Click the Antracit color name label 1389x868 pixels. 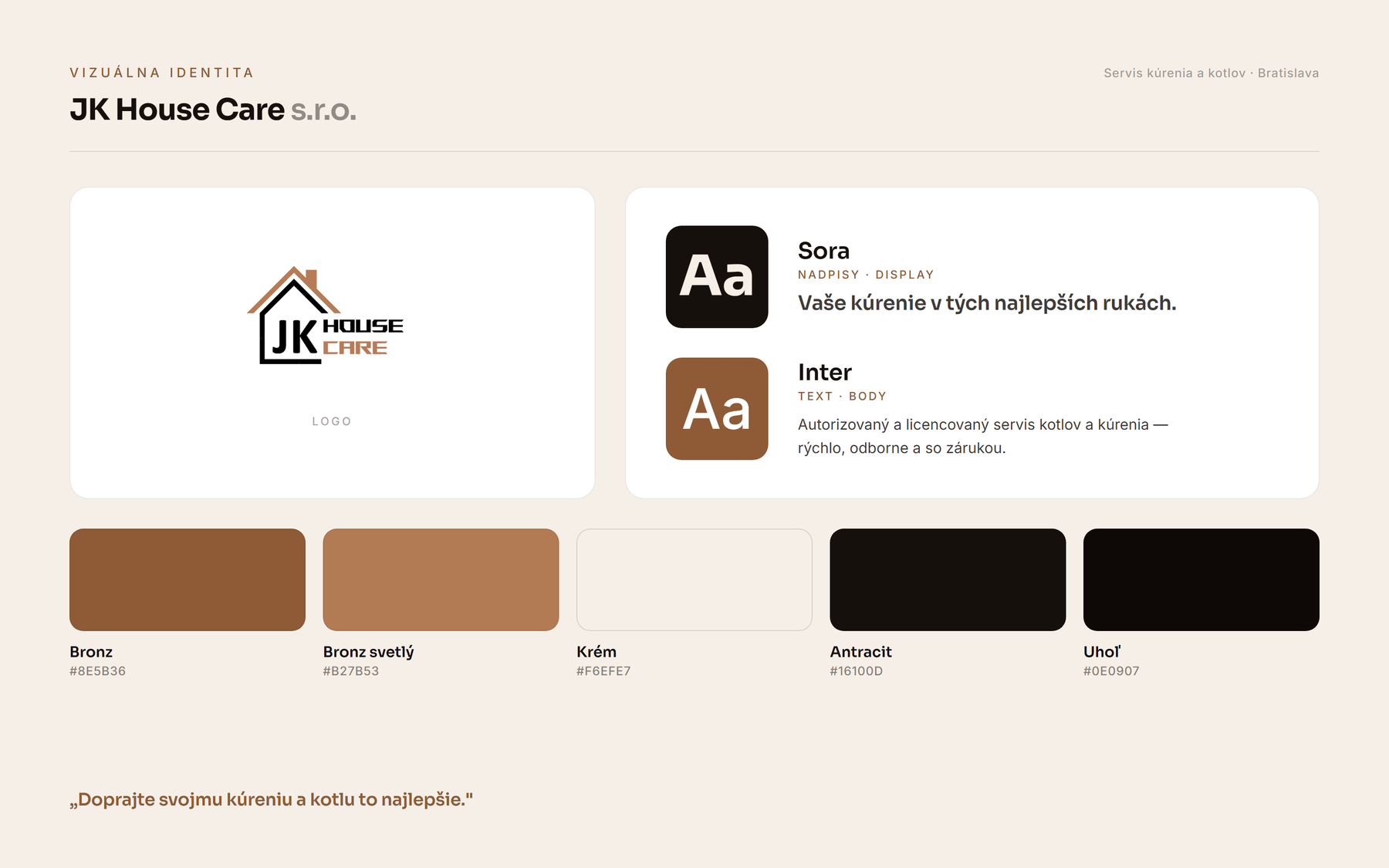point(861,652)
